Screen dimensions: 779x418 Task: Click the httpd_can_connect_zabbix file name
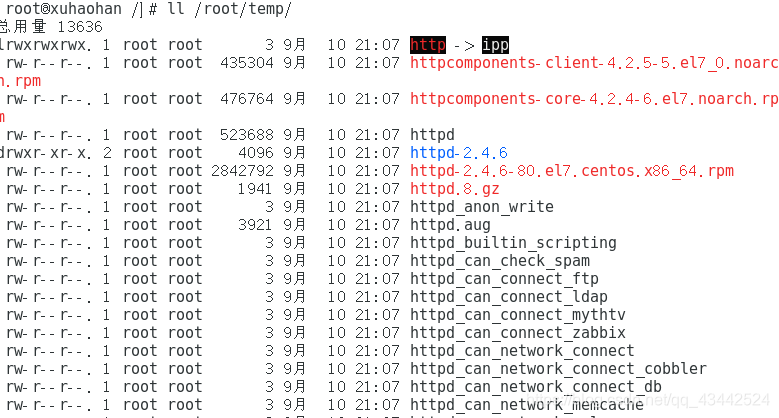[x=518, y=333]
